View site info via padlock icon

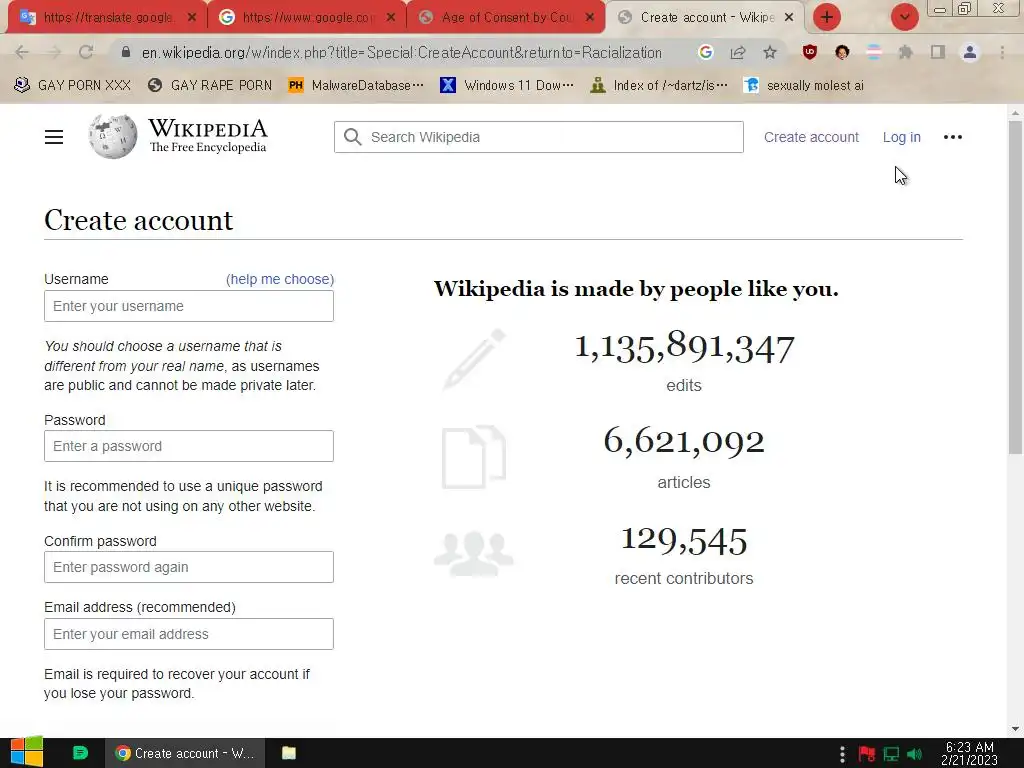pos(126,52)
